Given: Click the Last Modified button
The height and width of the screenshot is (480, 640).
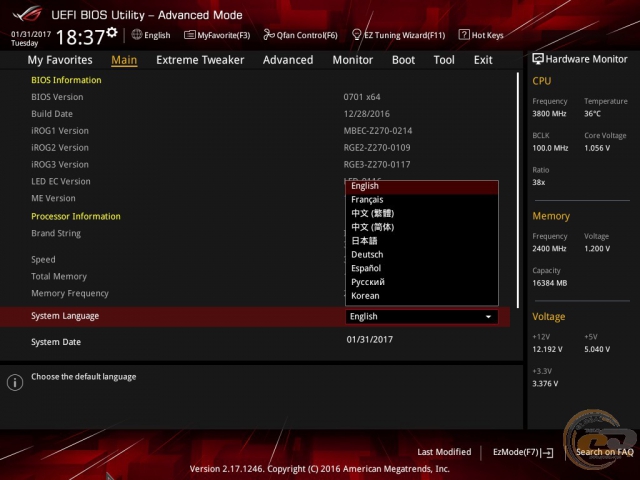Looking at the screenshot, I should click(444, 452).
